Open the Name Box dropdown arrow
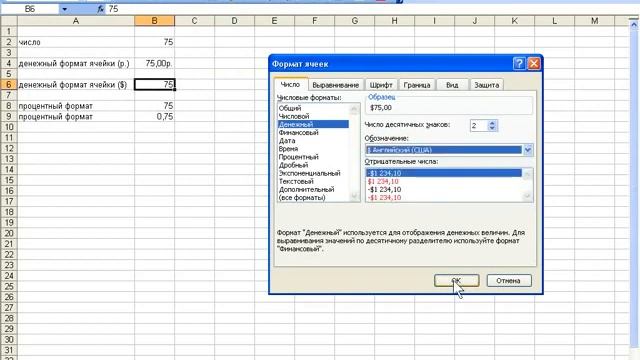The image size is (640, 360). click(64, 9)
